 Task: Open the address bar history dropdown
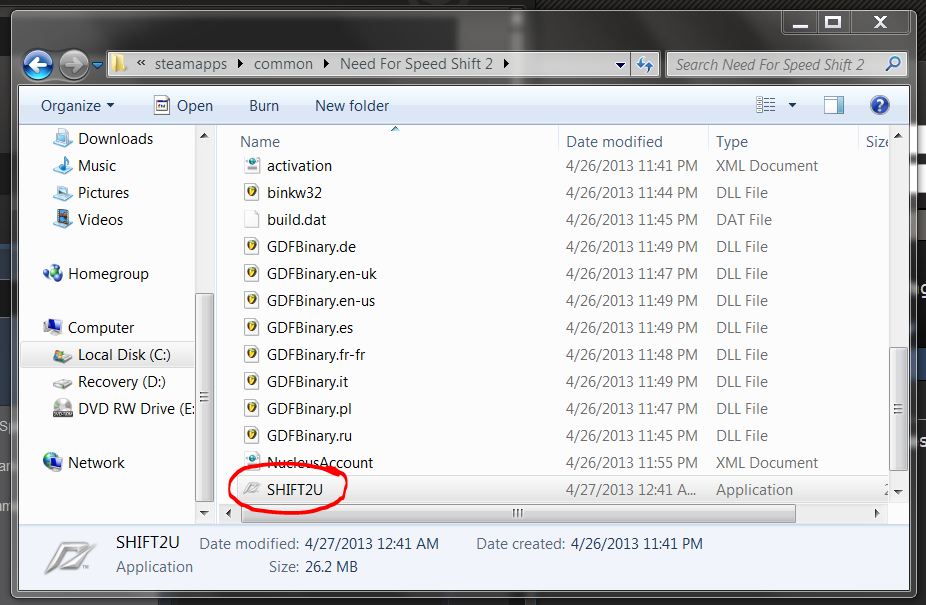[620, 65]
